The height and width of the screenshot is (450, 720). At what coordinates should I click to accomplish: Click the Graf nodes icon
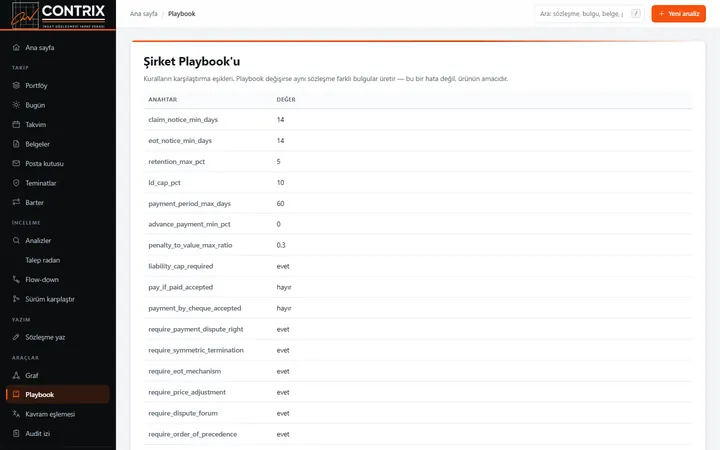(16, 375)
